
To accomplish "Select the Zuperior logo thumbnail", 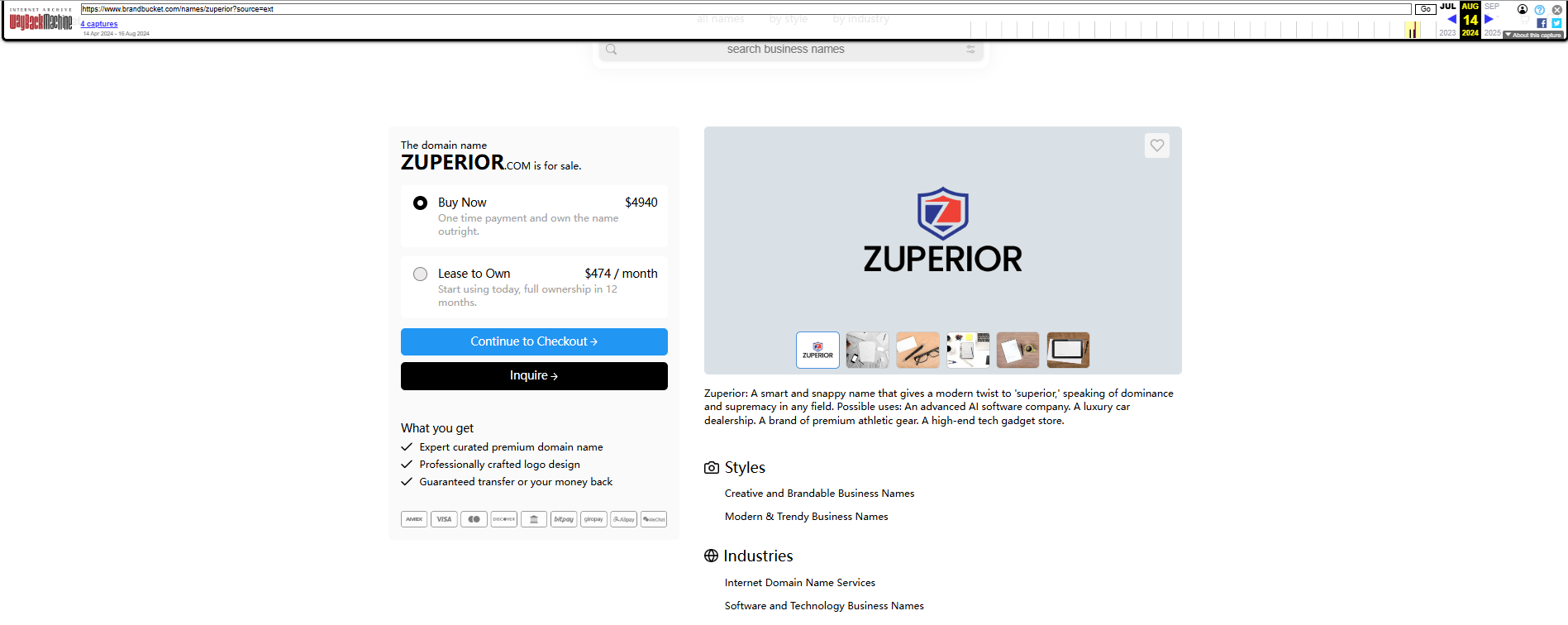I will tap(817, 351).
